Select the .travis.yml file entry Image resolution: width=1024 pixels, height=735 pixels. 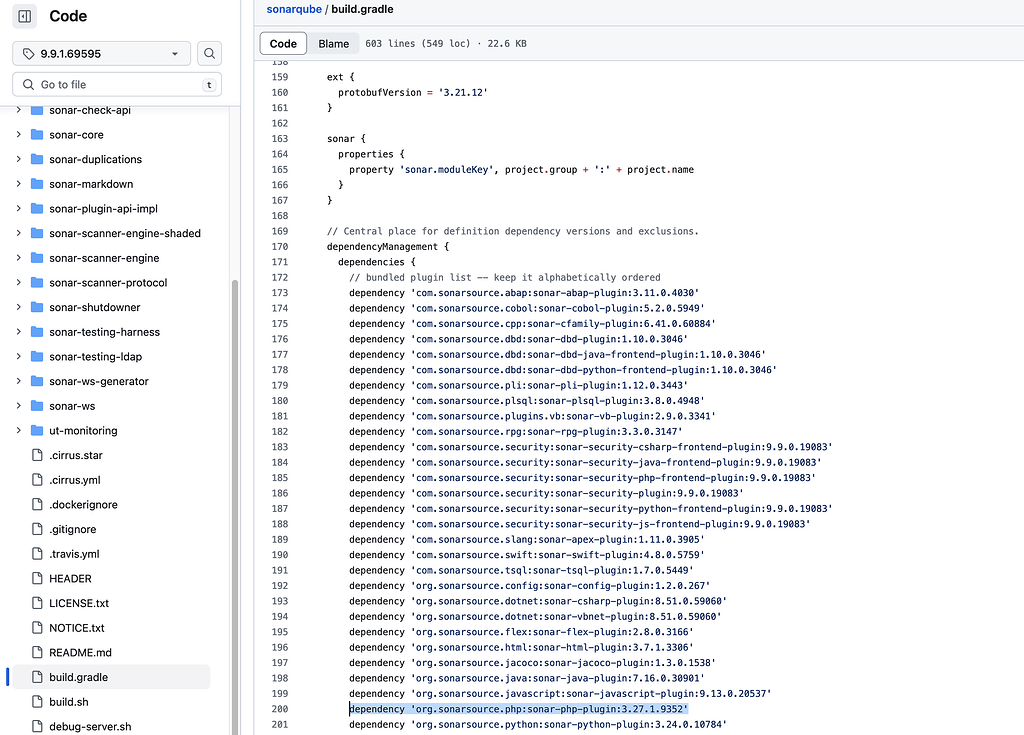pyautogui.click(x=74, y=554)
